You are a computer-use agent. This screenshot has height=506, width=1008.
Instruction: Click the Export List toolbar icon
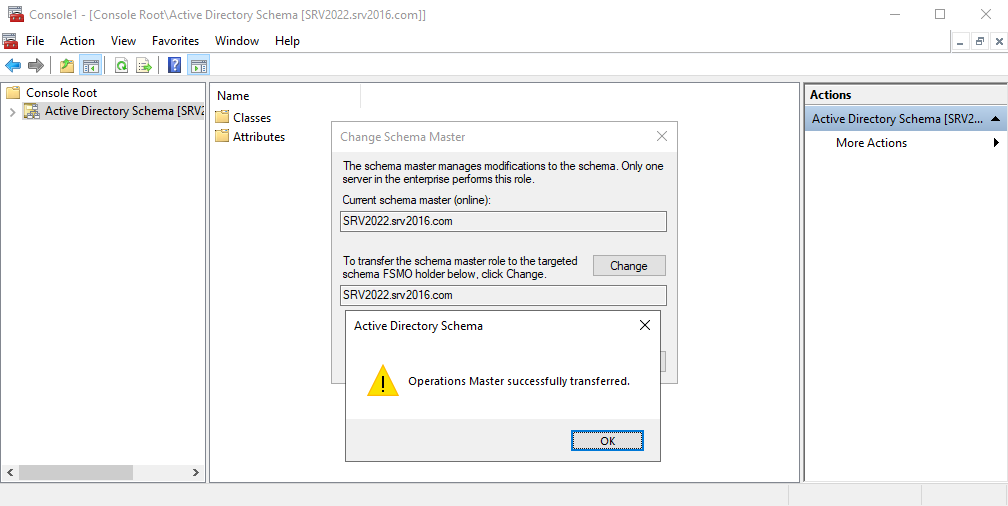pos(144,65)
